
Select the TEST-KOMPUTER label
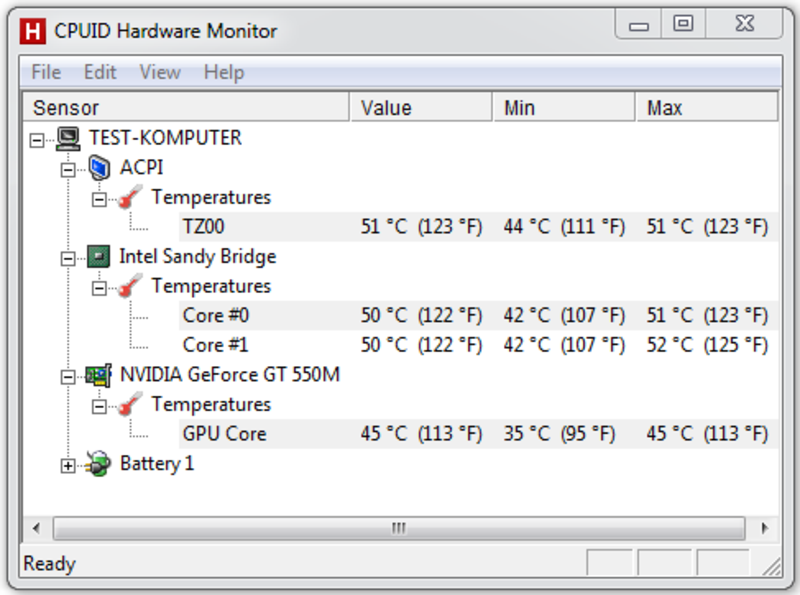point(165,138)
